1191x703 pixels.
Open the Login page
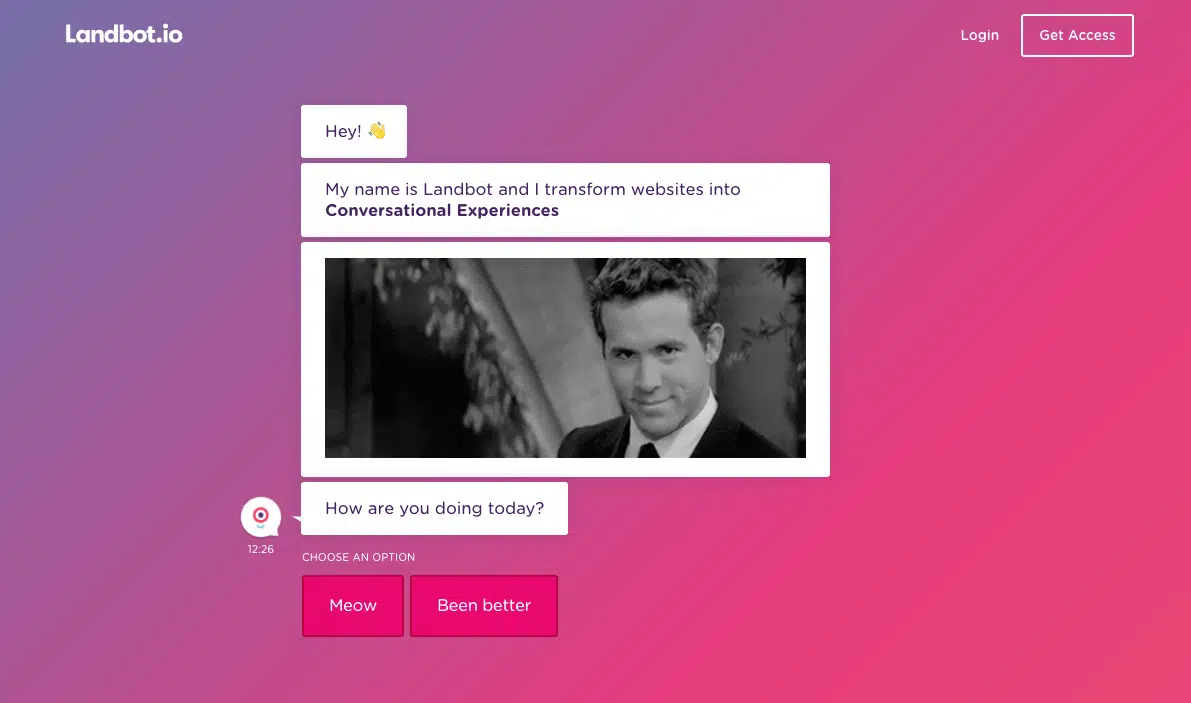coord(979,35)
